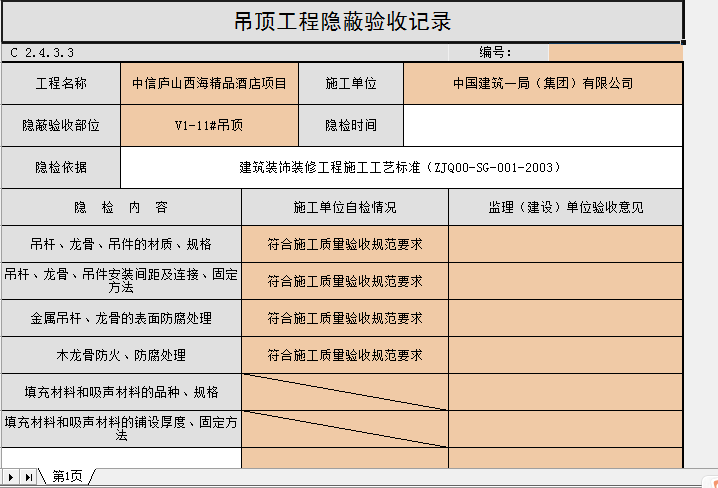
Task: Select the 第1页 sheet tab
Action: coord(68,477)
